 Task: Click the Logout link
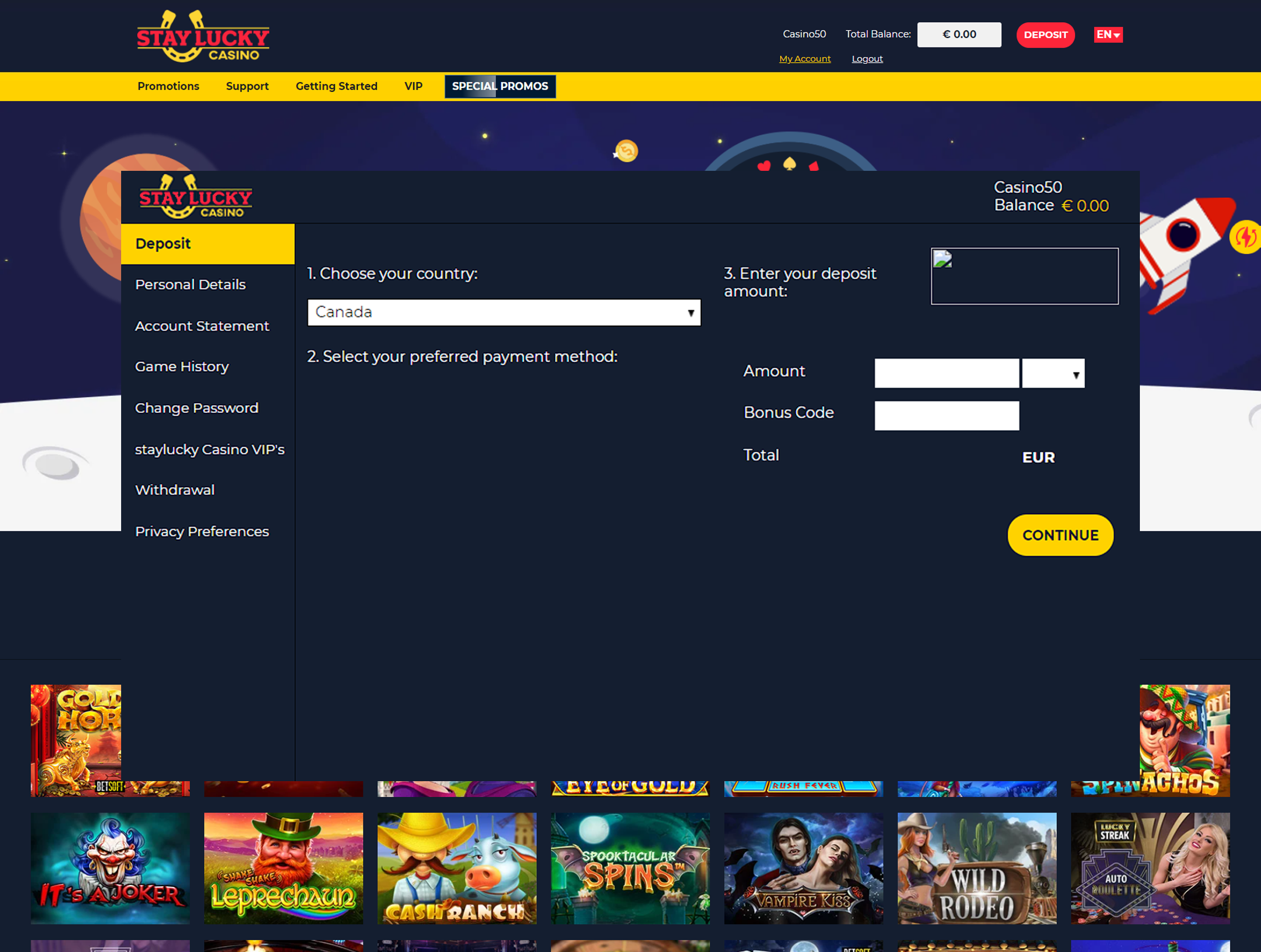pyautogui.click(x=867, y=59)
